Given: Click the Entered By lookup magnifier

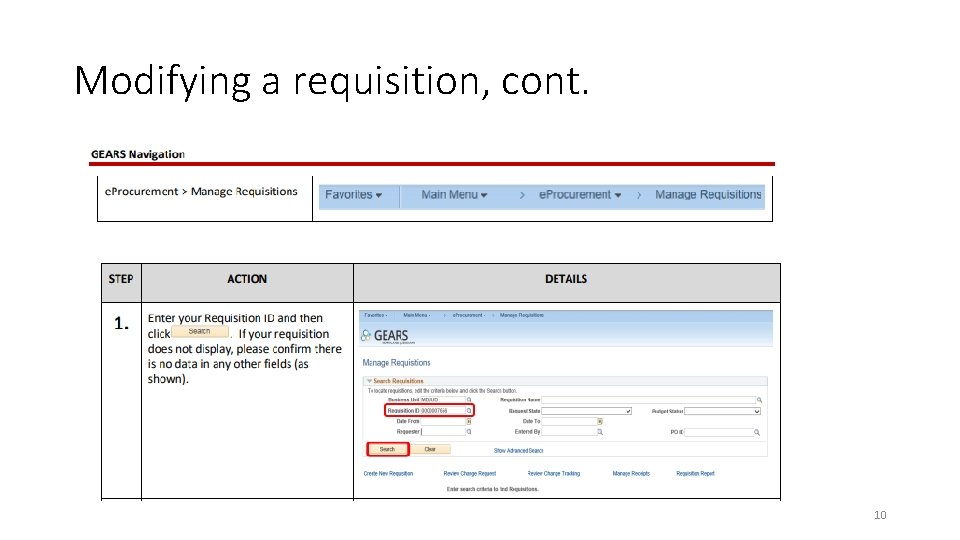Looking at the screenshot, I should [600, 432].
